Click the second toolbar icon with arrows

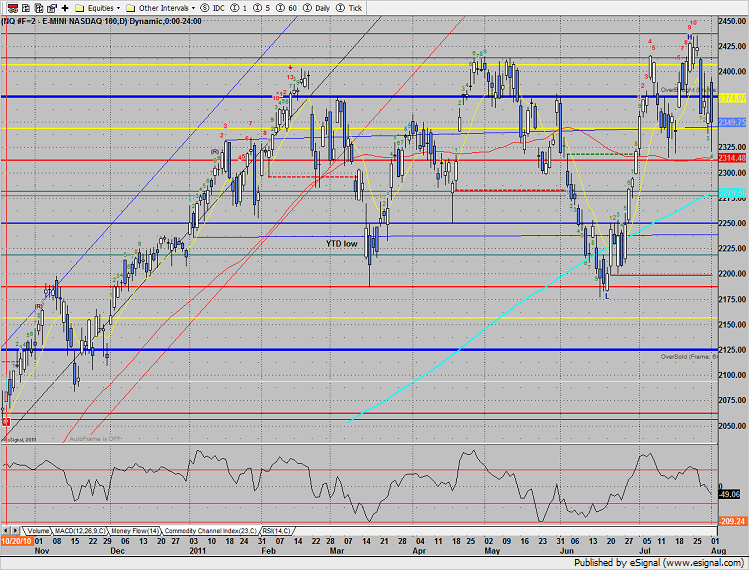pos(26,8)
